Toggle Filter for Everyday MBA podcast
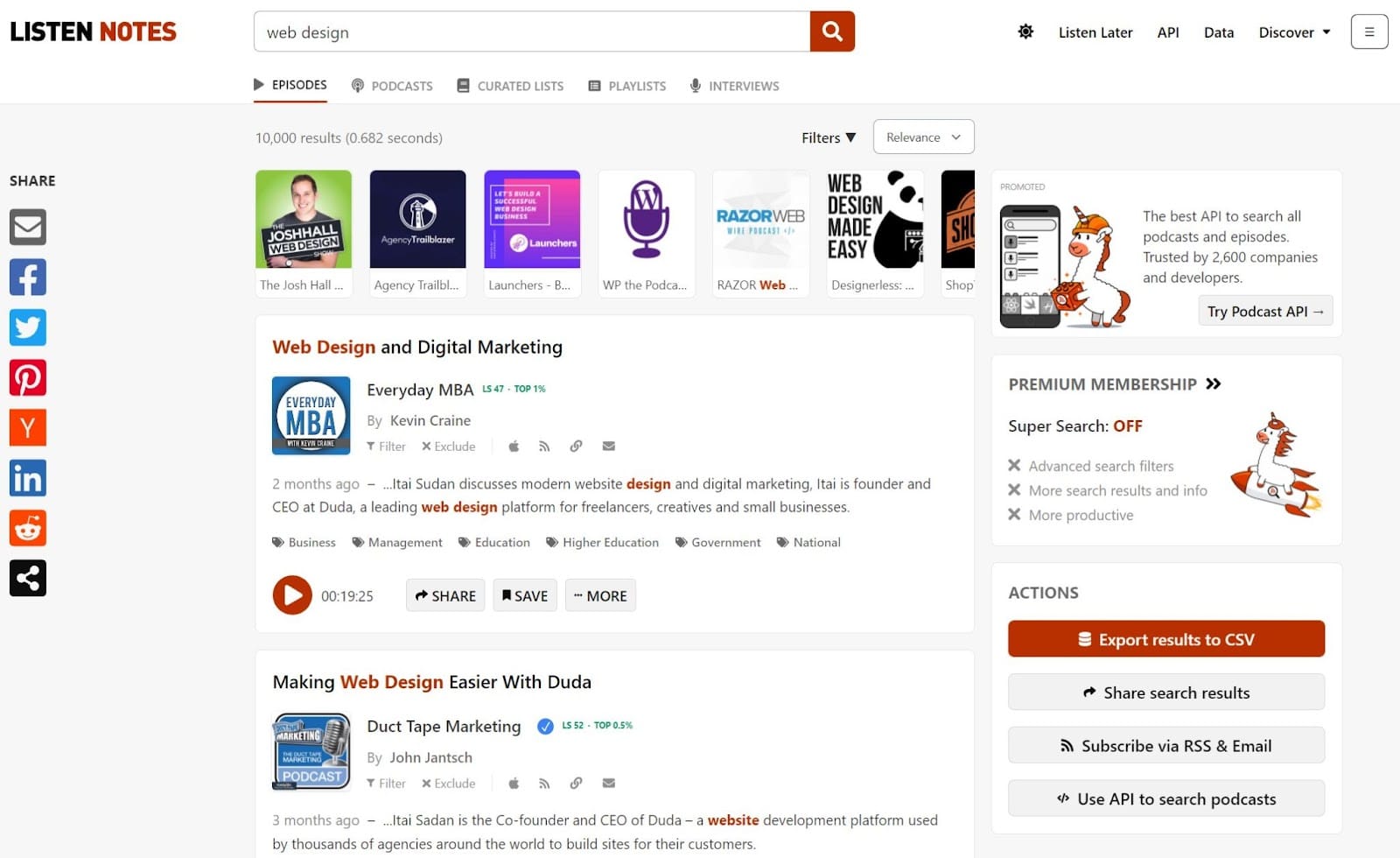The height and width of the screenshot is (858, 1400). click(386, 447)
